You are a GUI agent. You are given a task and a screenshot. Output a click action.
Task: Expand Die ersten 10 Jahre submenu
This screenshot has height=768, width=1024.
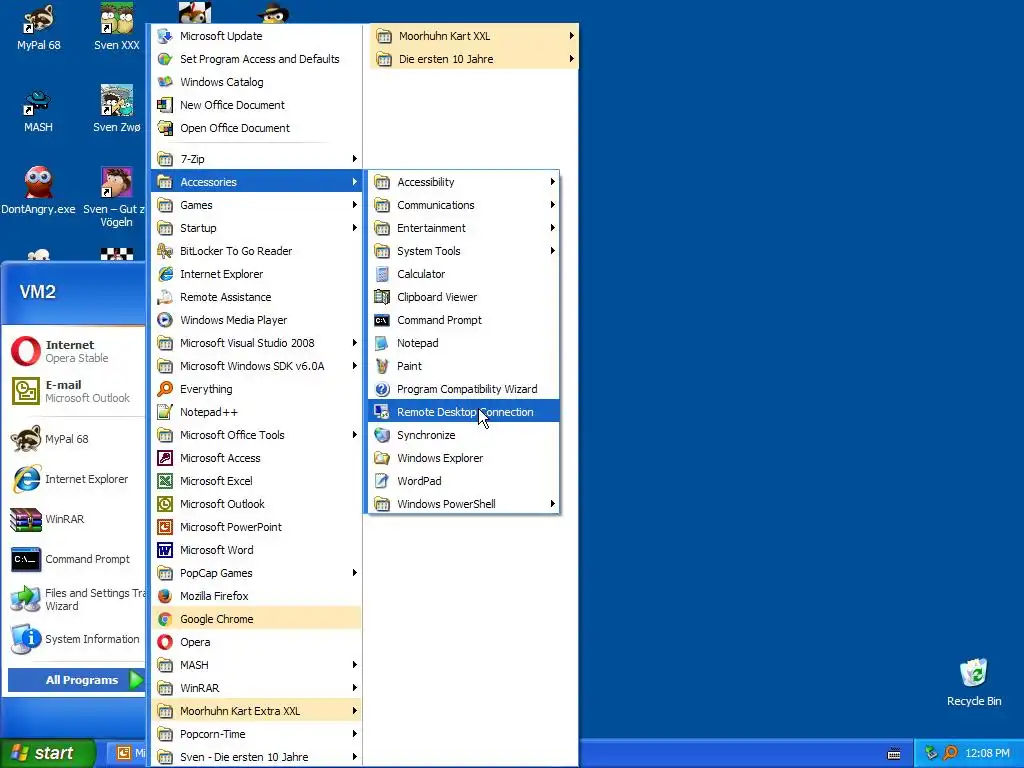point(474,59)
